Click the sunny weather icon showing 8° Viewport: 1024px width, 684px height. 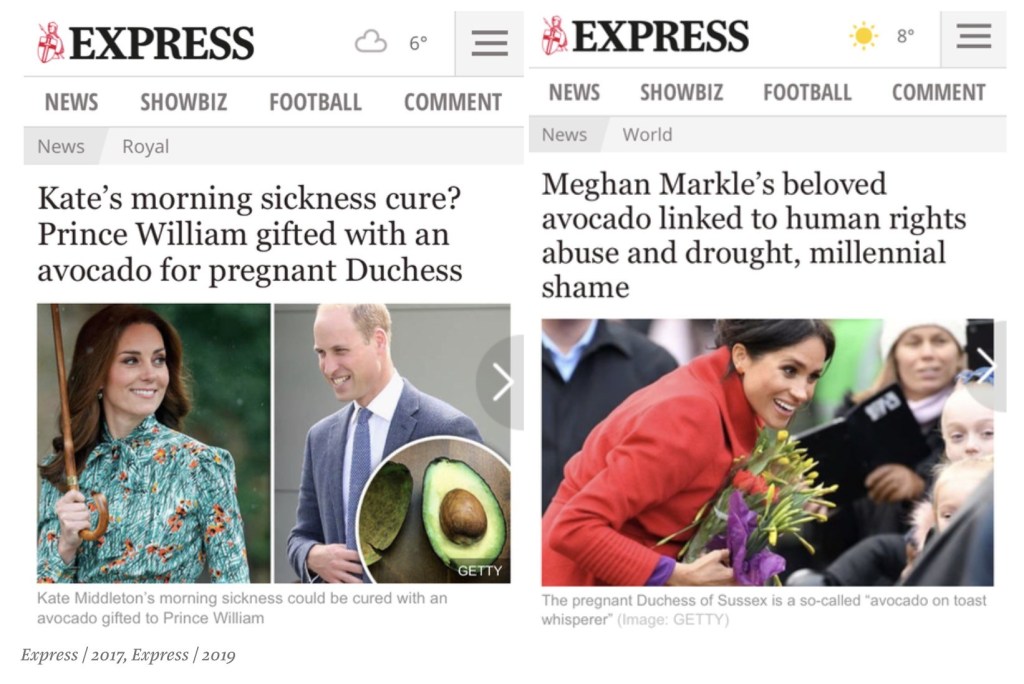[x=863, y=37]
